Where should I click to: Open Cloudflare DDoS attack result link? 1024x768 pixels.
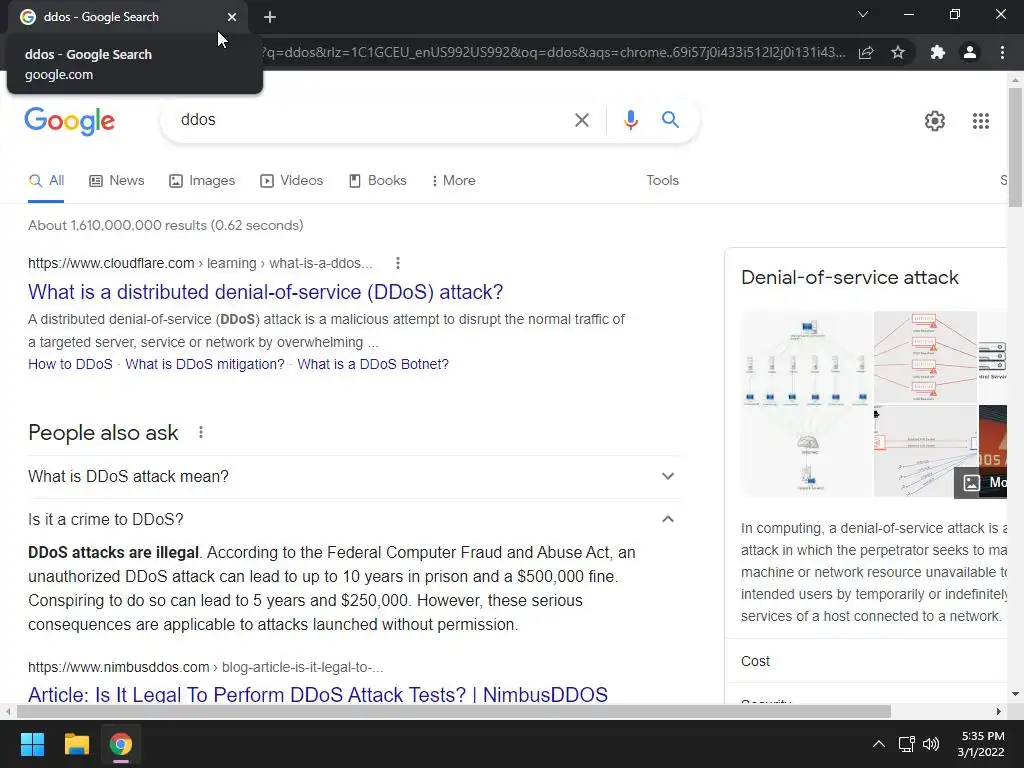(266, 292)
